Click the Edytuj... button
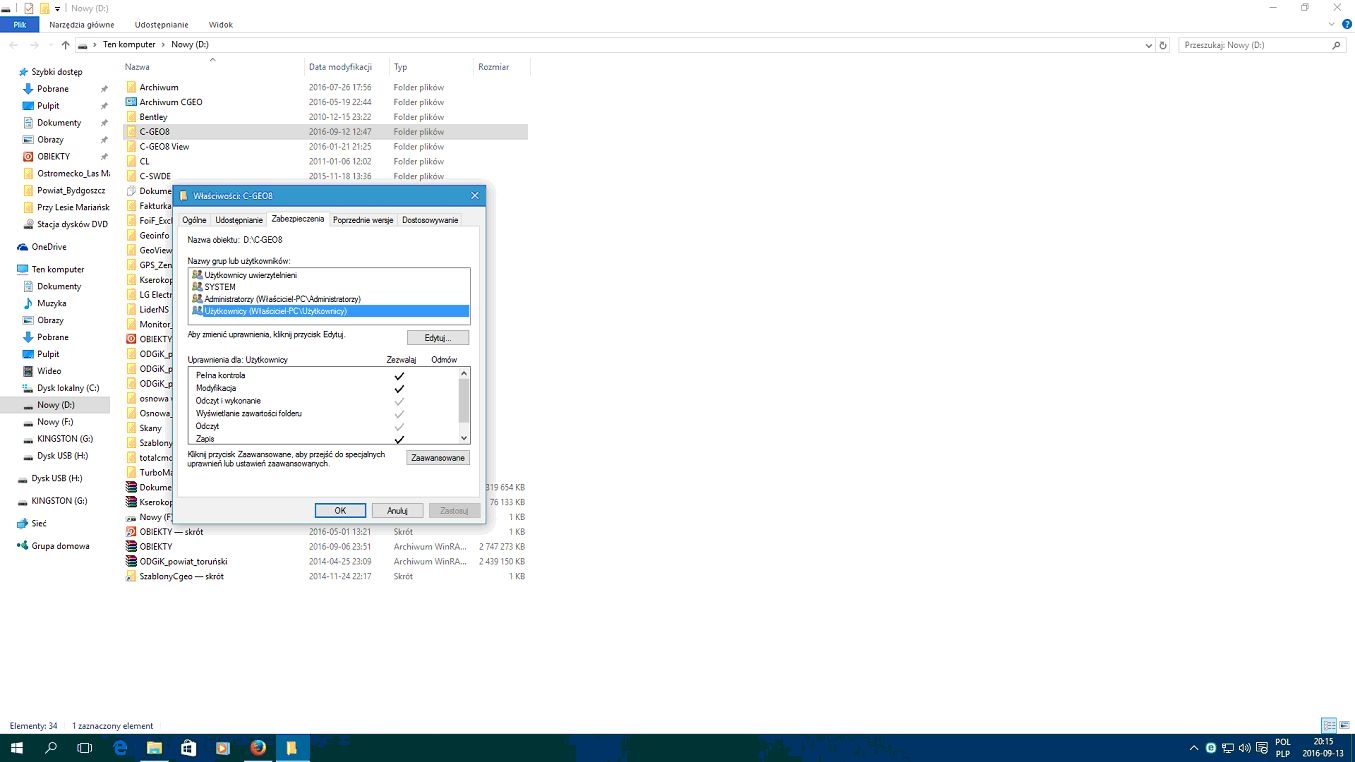This screenshot has height=762, width=1355. [438, 338]
